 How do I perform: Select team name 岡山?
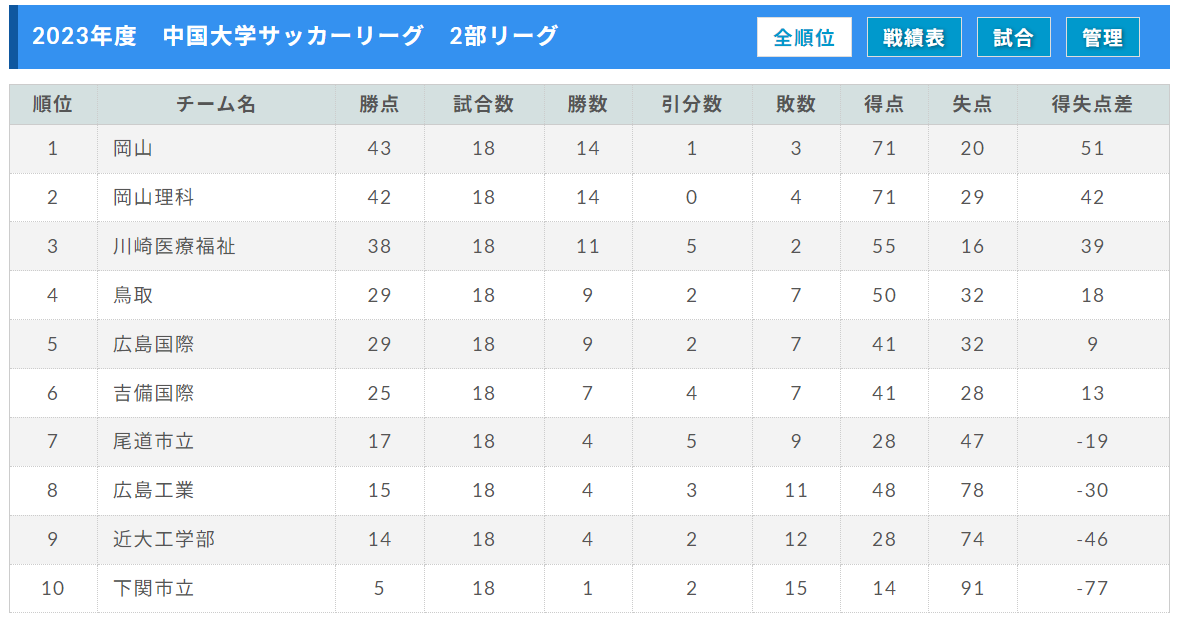[133, 149]
